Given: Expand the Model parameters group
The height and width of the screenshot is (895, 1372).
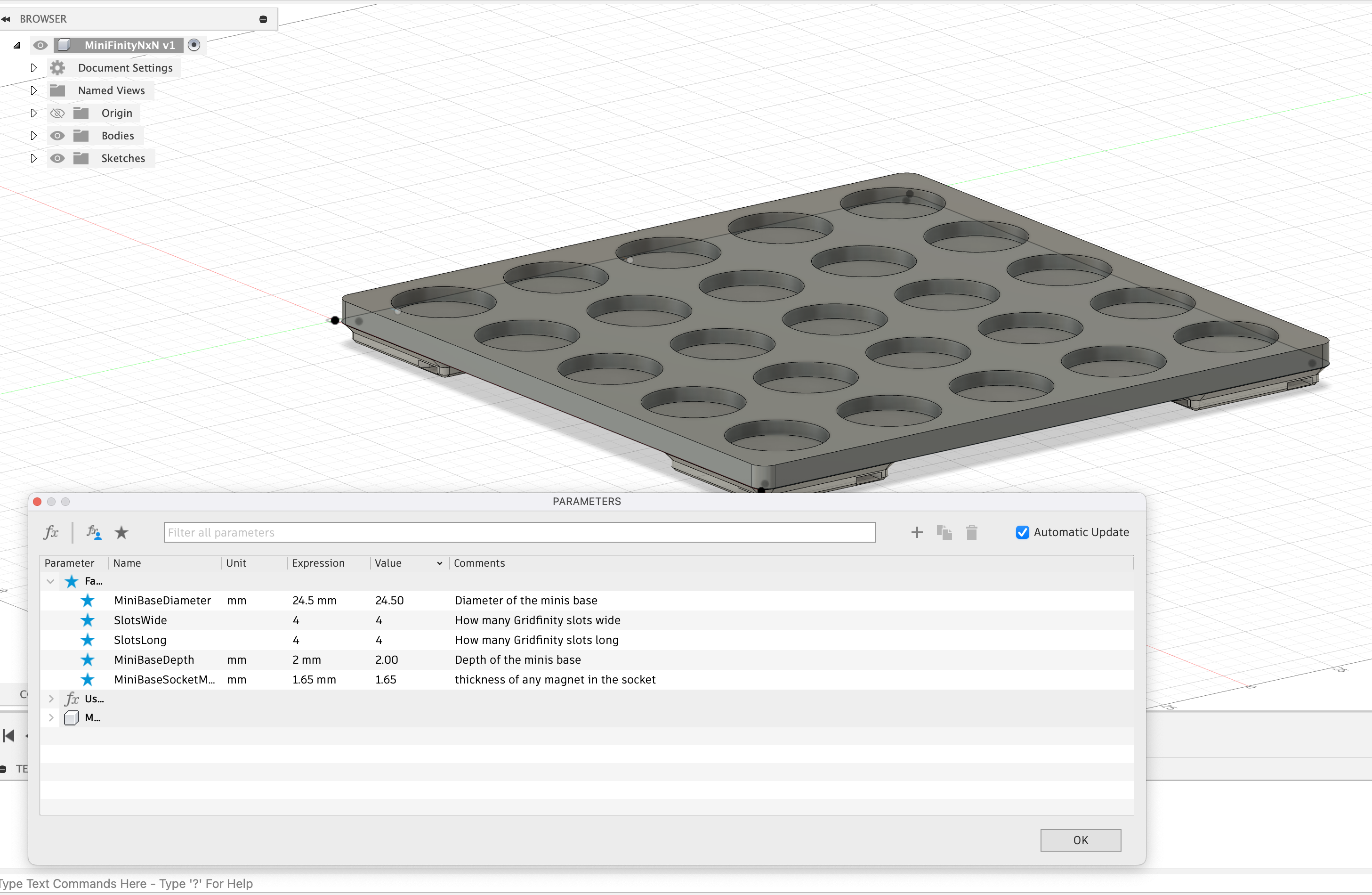Looking at the screenshot, I should pos(51,718).
